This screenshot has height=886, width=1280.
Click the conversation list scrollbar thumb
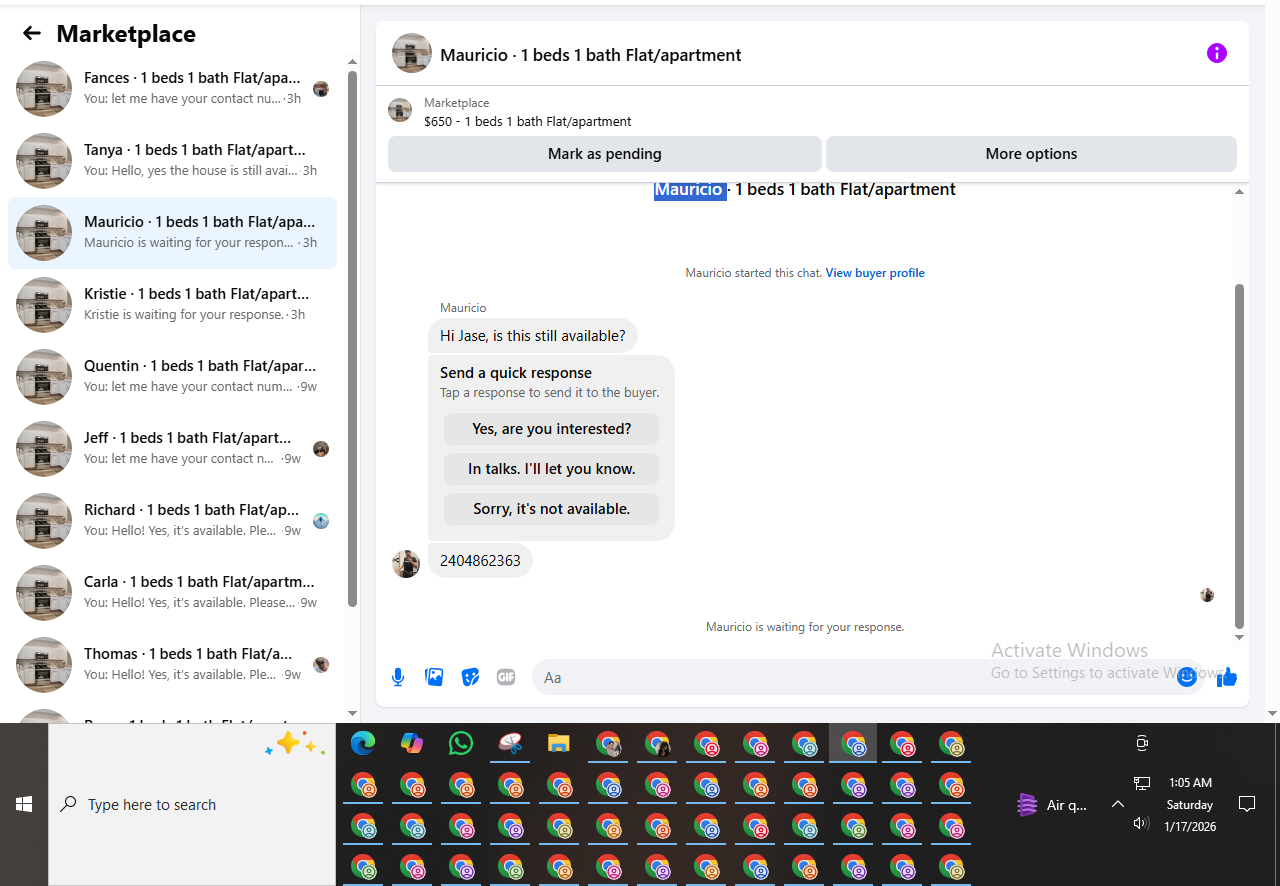(352, 339)
